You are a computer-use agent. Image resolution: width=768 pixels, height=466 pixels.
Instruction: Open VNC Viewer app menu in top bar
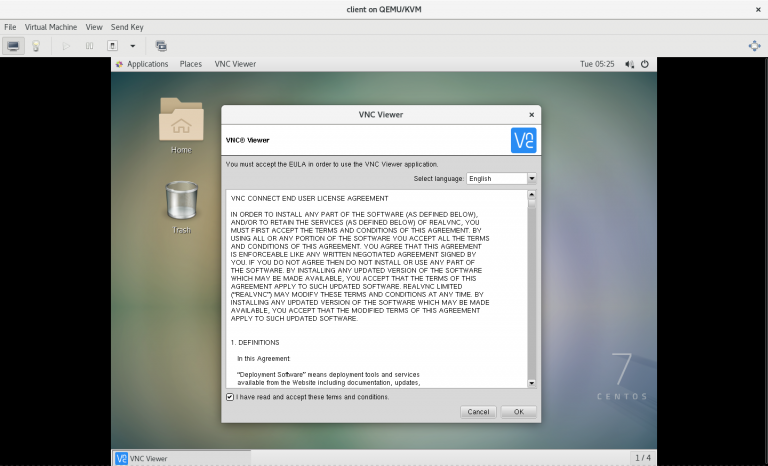[x=235, y=64]
